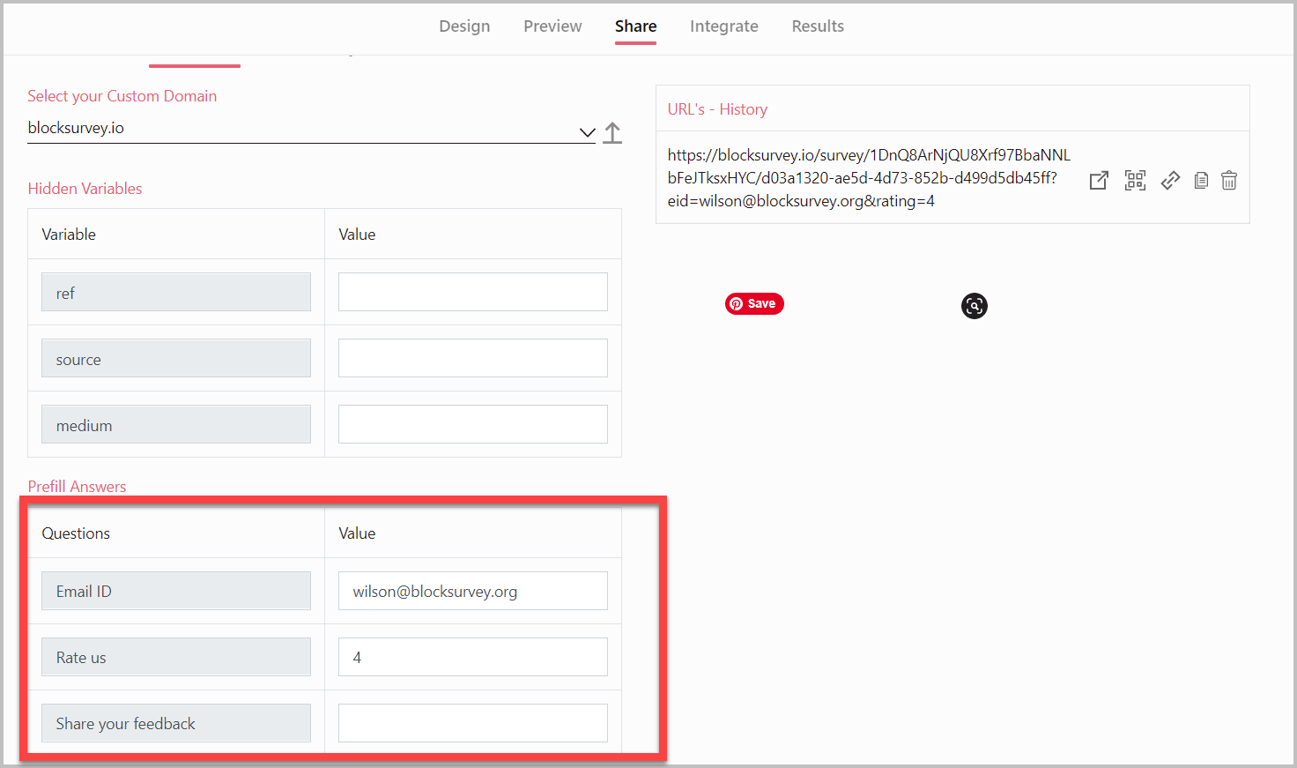
Task: Click the Email ID question box
Action: (176, 590)
